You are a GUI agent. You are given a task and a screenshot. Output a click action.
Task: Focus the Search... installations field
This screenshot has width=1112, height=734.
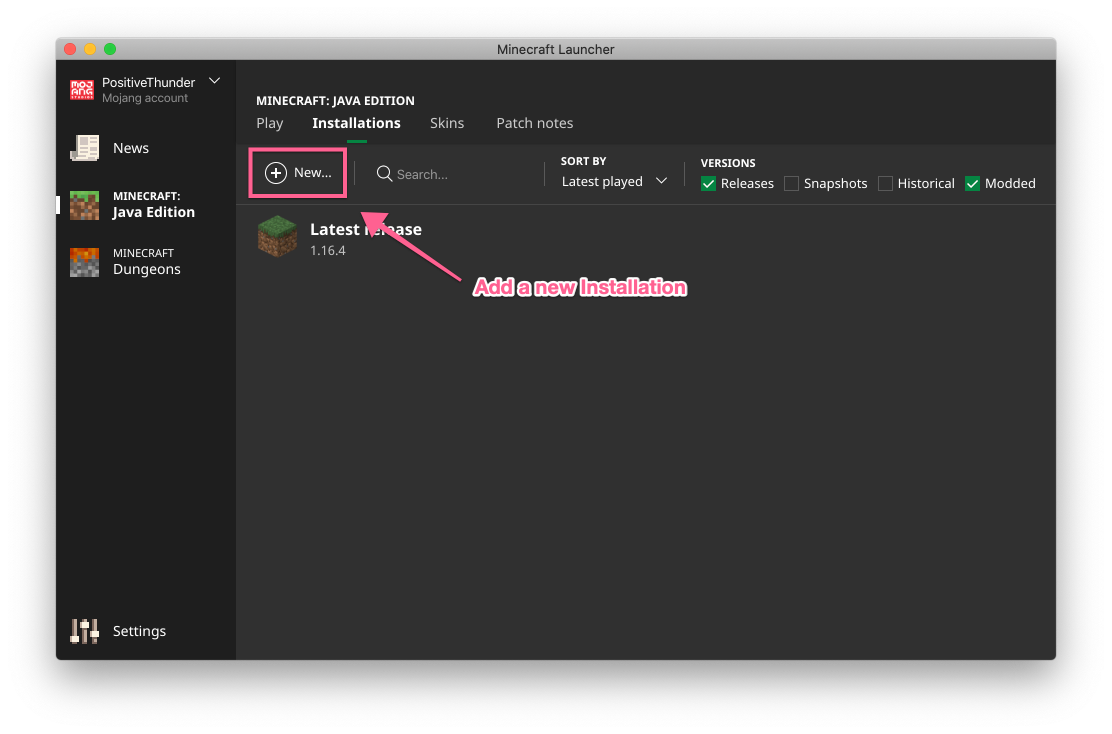point(454,174)
